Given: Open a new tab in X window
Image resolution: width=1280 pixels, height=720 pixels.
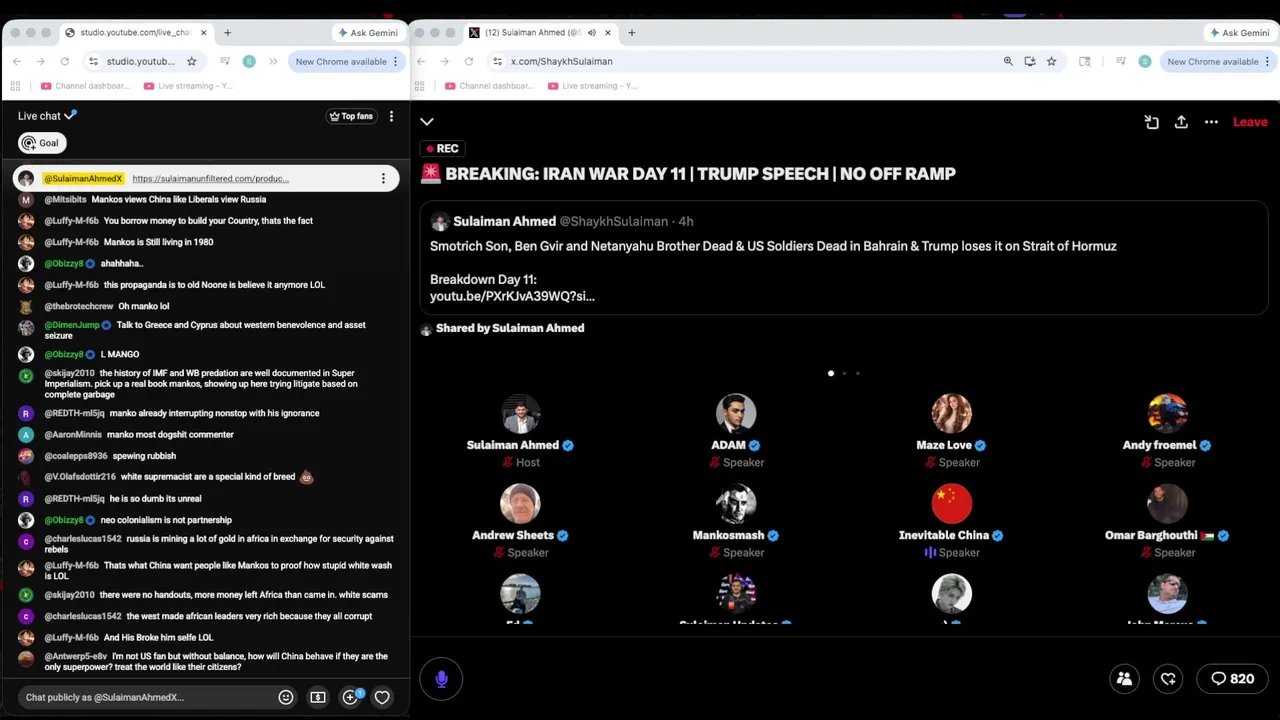Looking at the screenshot, I should 631,33.
